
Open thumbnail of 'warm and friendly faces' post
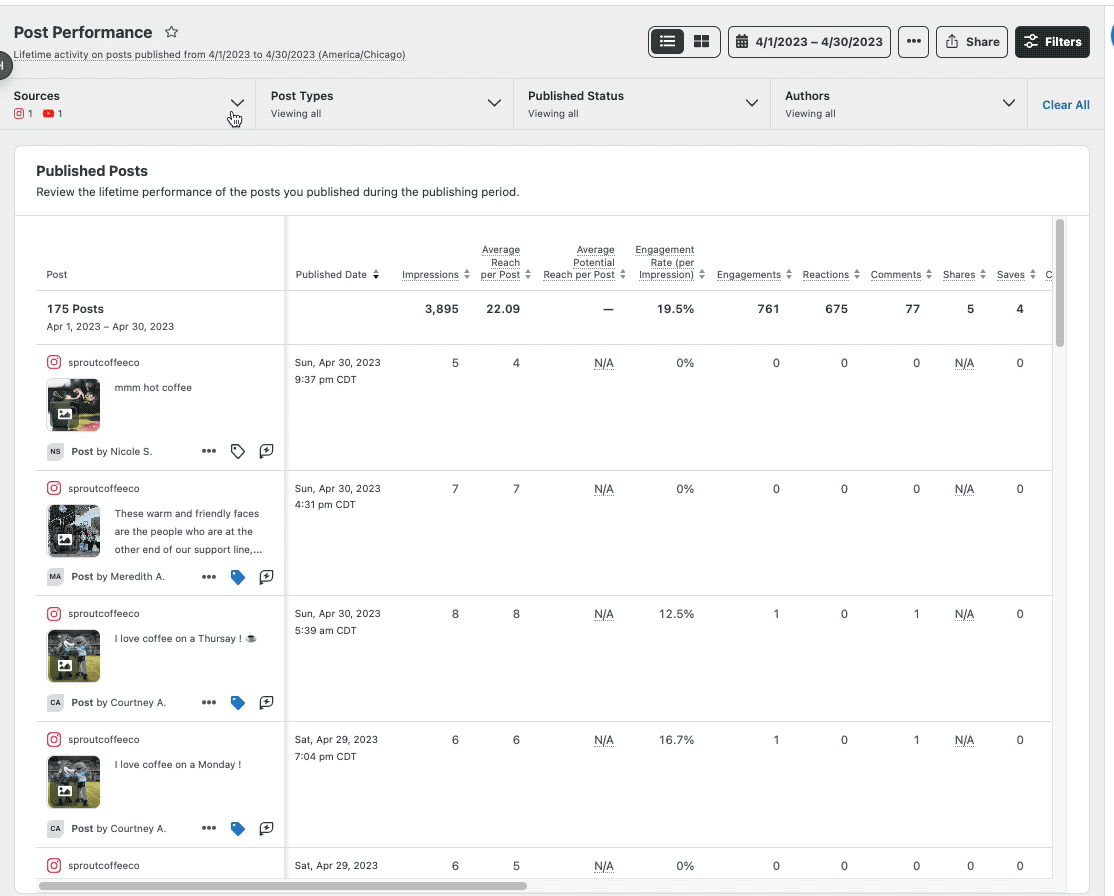tap(73, 531)
